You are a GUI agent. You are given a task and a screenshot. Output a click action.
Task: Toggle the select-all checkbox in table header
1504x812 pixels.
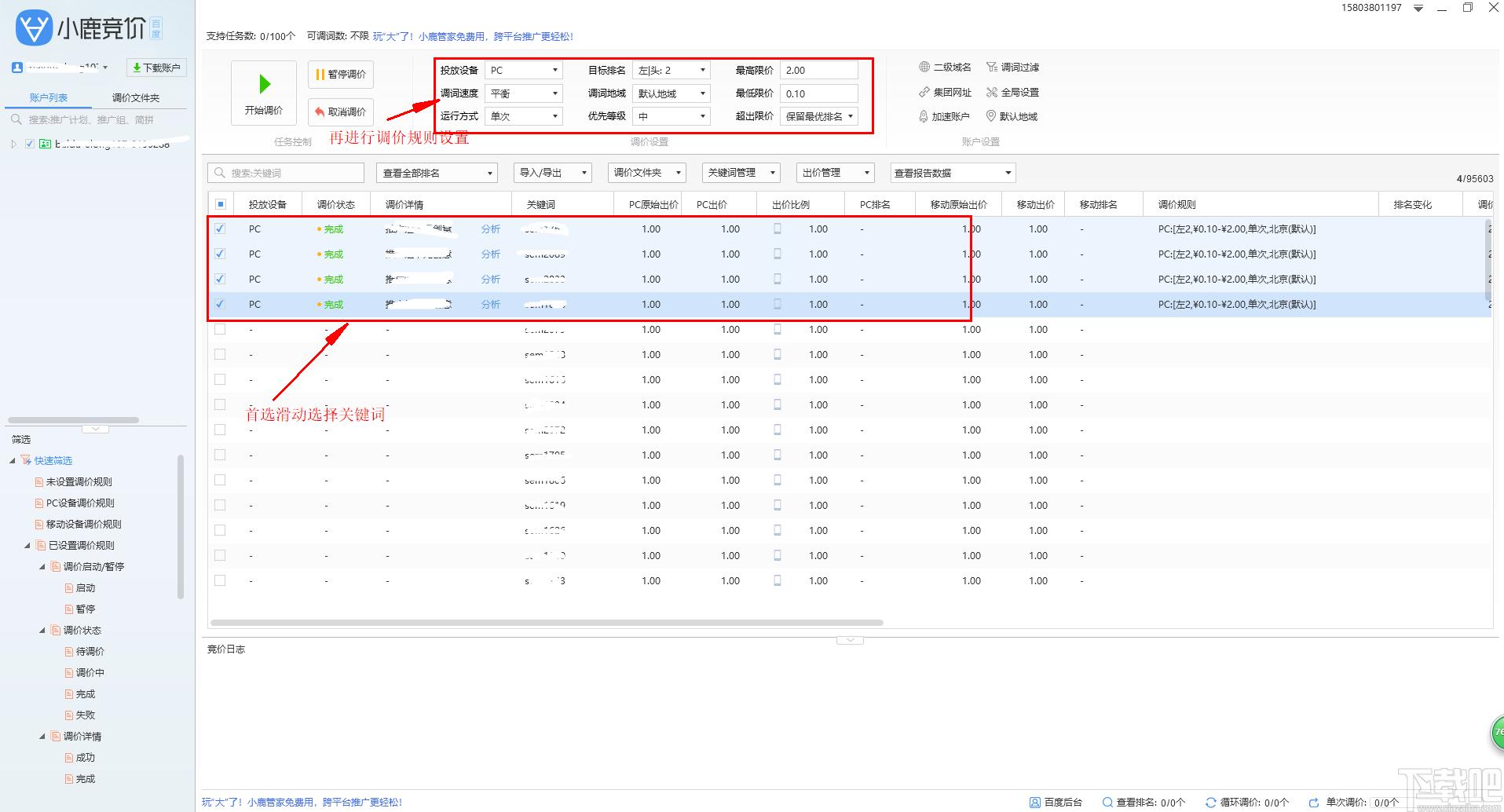221,204
